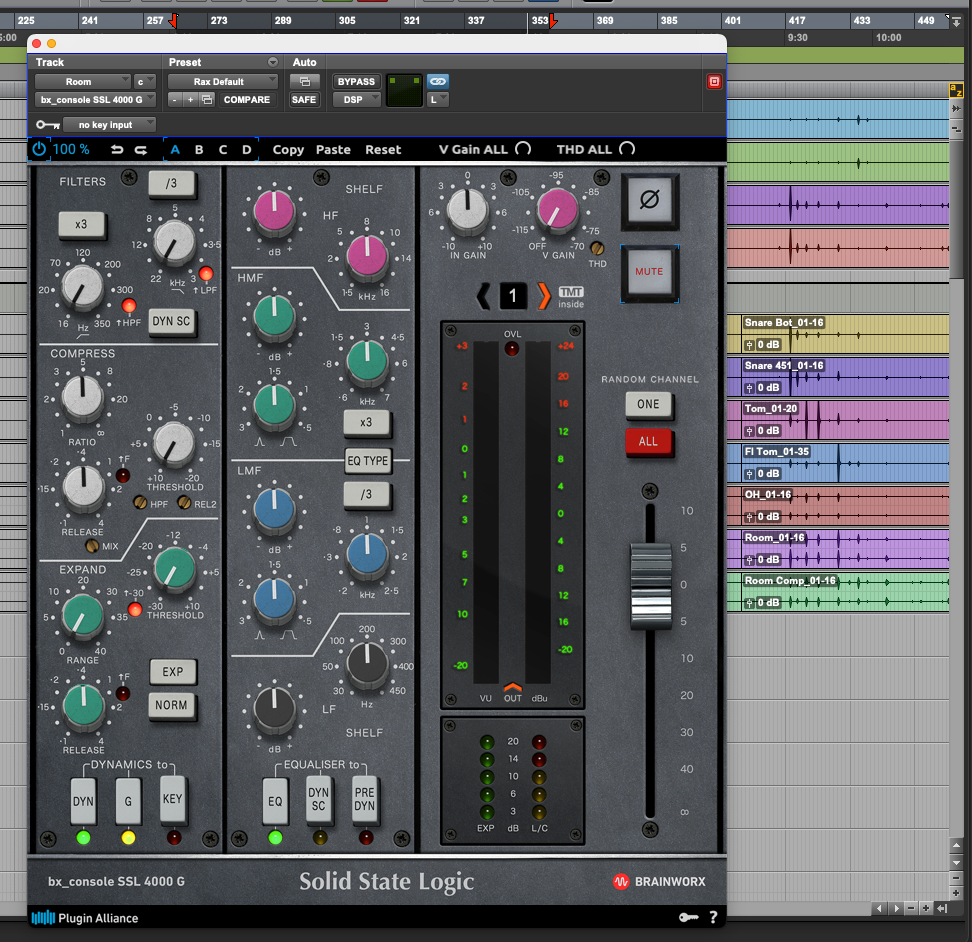
Task: Click the Plugin Alliance license key icon
Action: point(688,917)
